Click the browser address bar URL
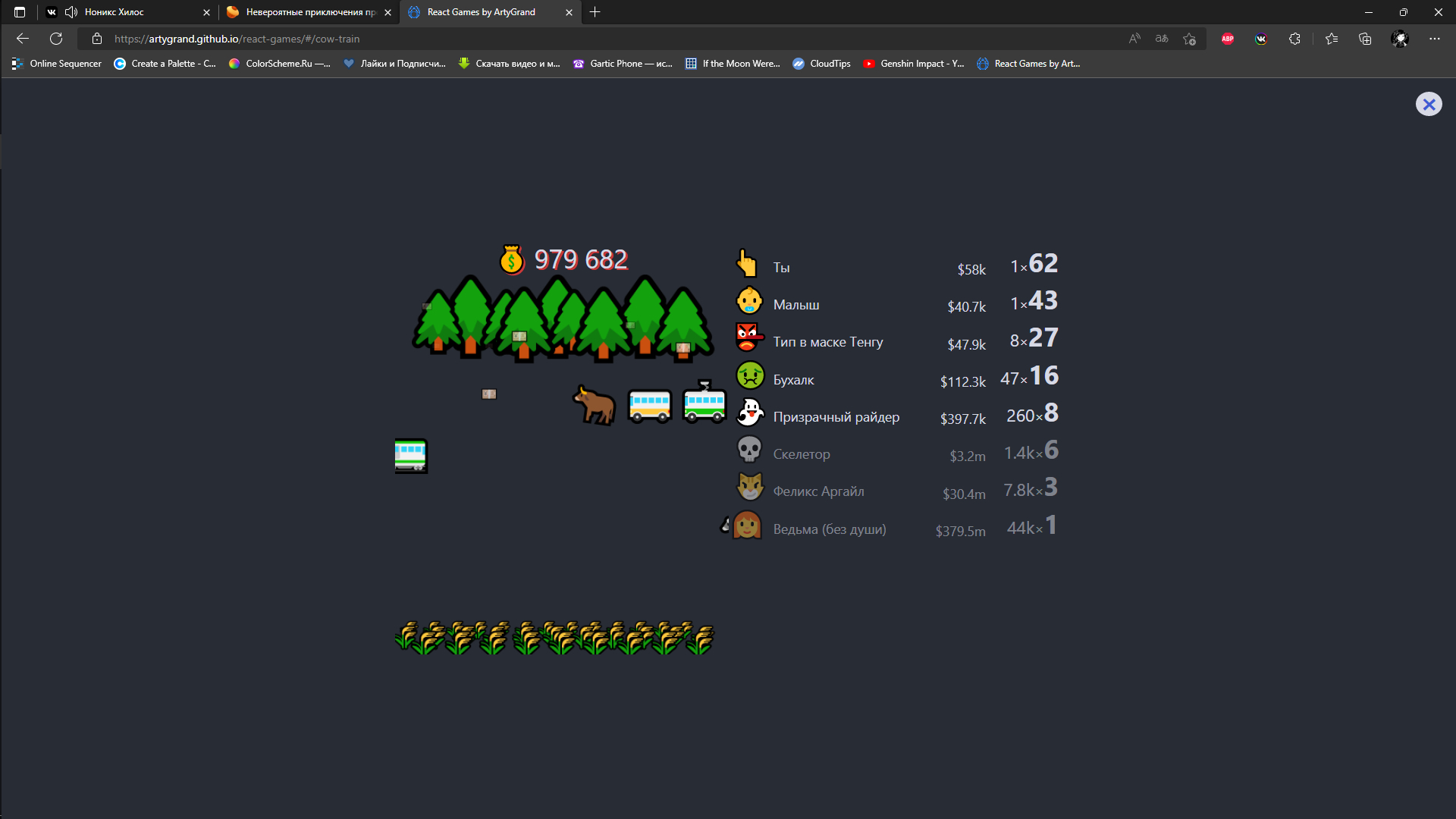The image size is (1456, 819). click(x=237, y=39)
